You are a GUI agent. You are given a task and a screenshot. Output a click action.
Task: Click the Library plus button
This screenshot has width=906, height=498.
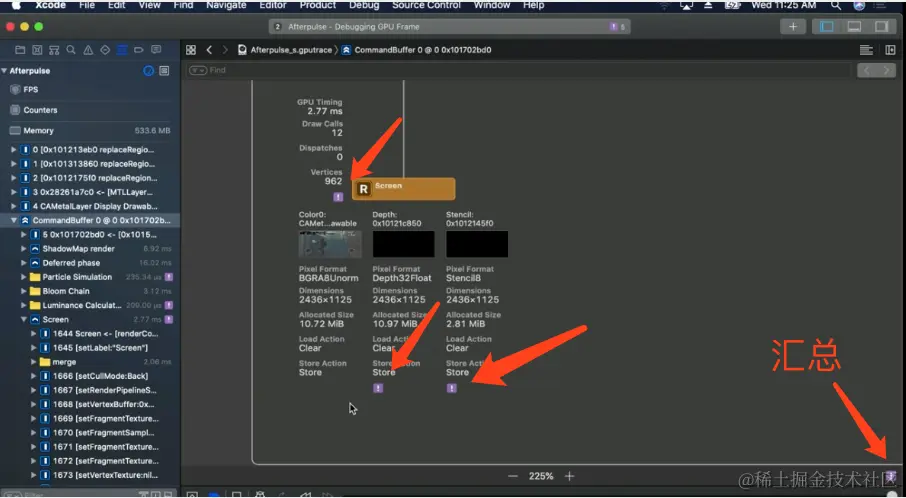point(793,27)
